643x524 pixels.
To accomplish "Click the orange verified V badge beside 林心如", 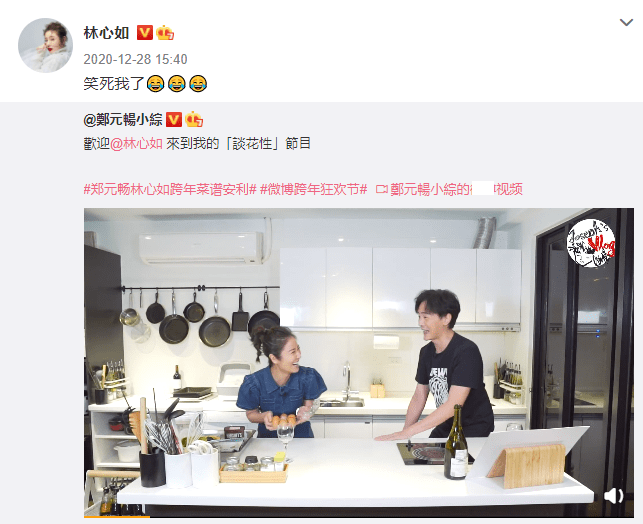I will point(144,32).
